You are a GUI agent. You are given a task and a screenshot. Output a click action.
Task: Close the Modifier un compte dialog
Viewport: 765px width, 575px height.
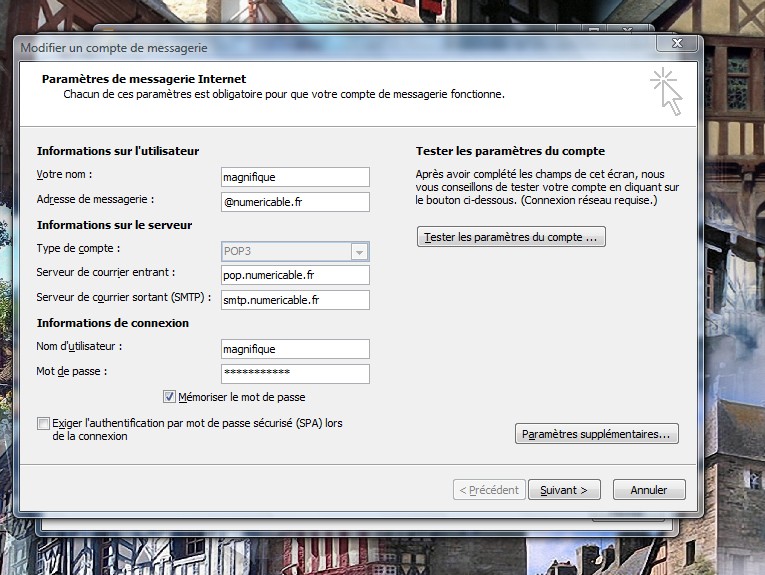coord(677,44)
